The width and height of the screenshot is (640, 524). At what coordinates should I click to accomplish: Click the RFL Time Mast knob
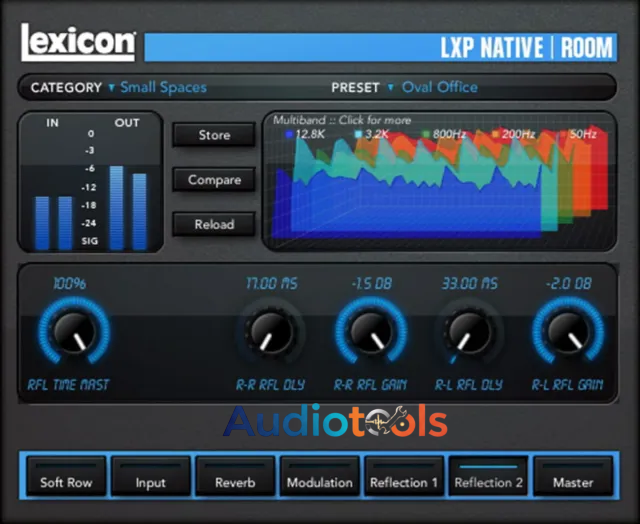tap(74, 331)
